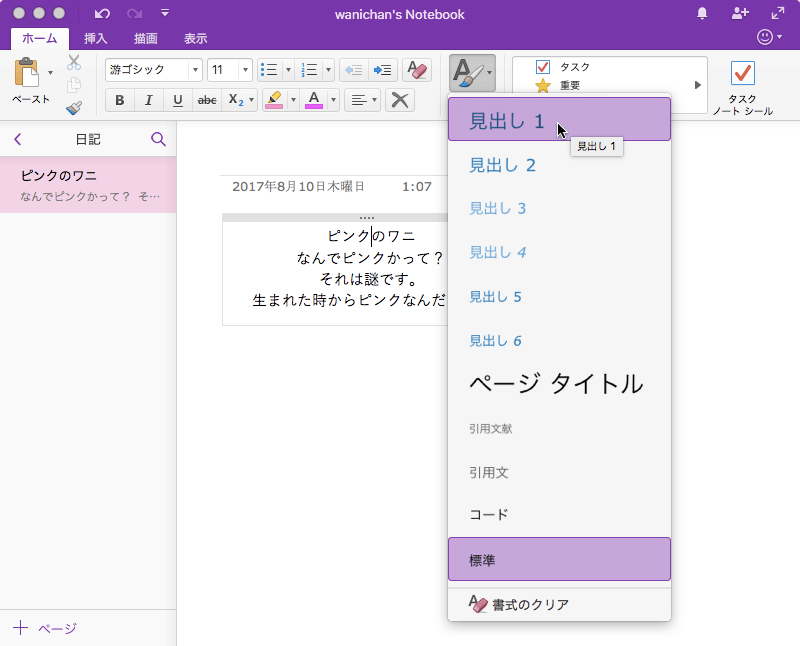
Task: Open notifications bell icon
Action: [x=702, y=13]
